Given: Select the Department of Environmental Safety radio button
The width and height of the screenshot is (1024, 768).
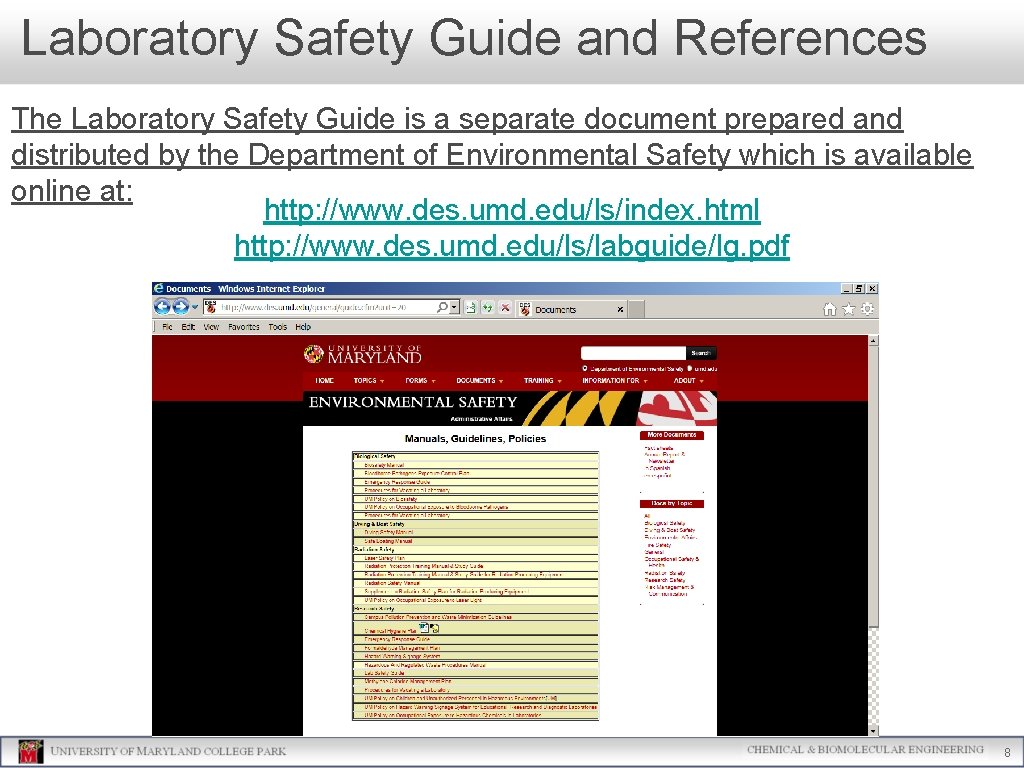Looking at the screenshot, I should click(587, 368).
